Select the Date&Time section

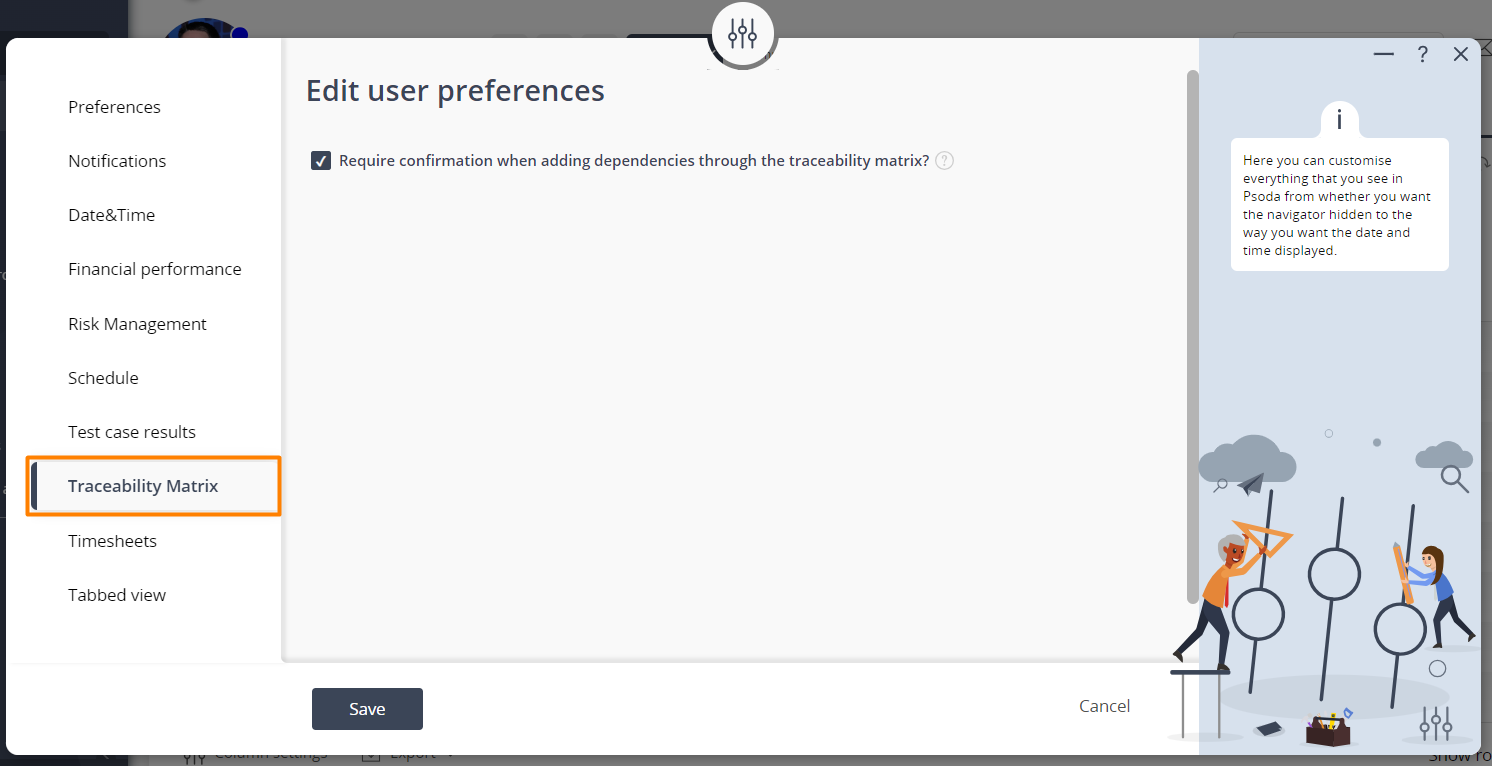click(x=111, y=215)
